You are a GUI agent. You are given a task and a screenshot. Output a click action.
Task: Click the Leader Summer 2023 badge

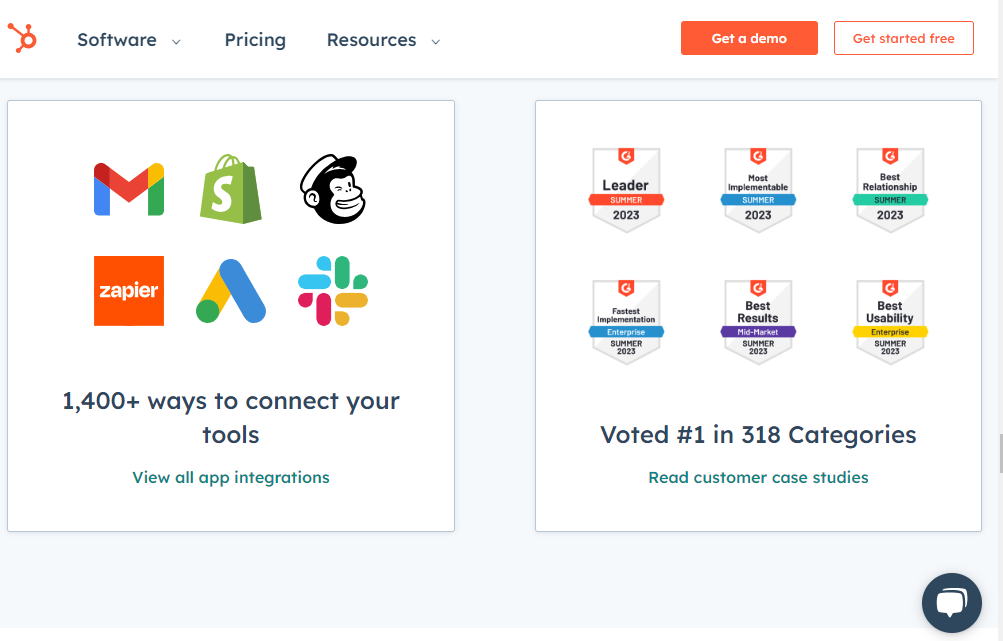(x=626, y=190)
